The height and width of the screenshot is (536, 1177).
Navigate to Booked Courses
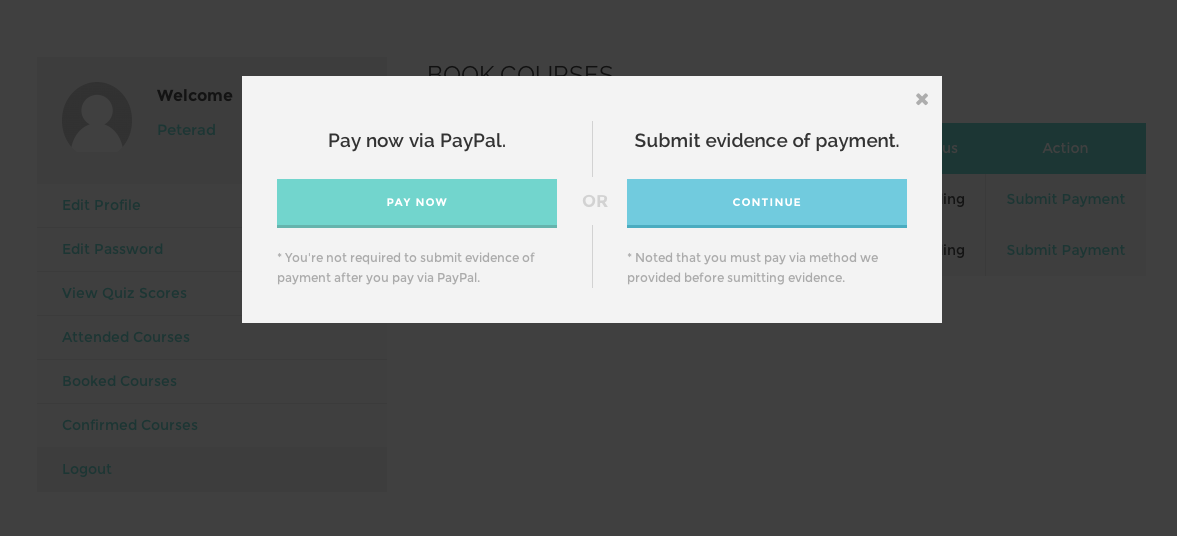click(119, 381)
